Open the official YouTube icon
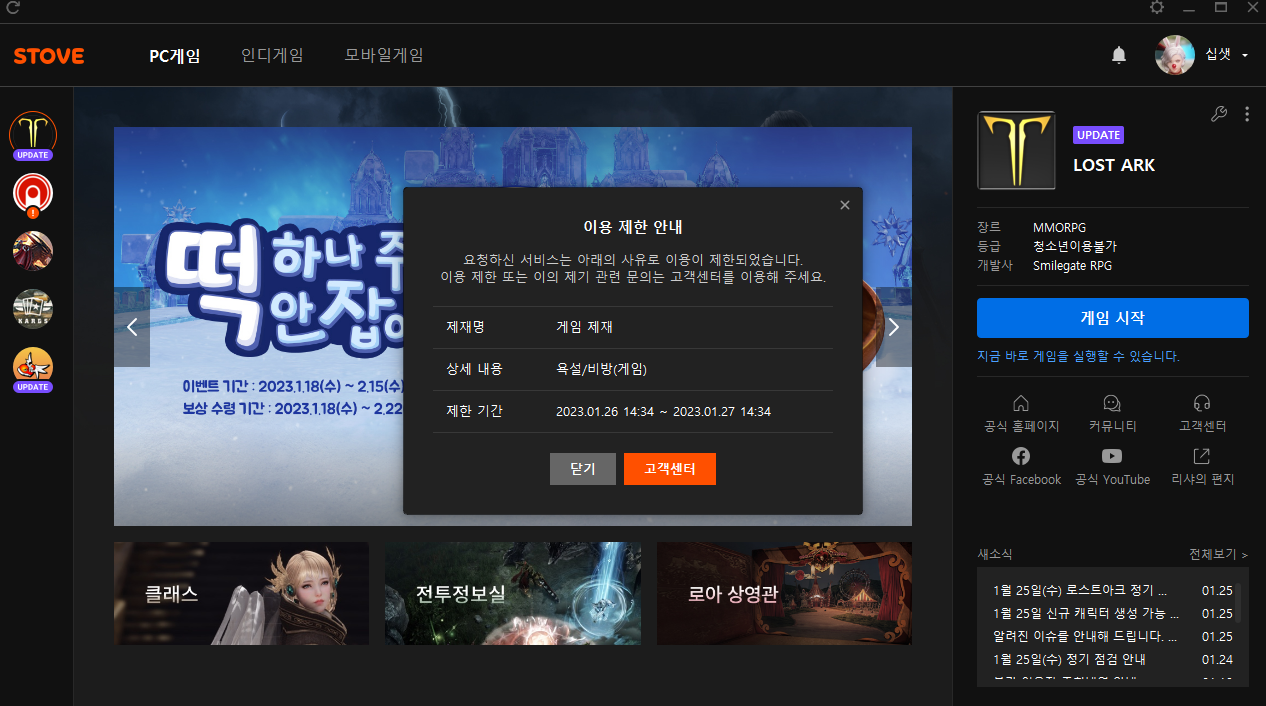Screen dimensions: 1266x706 point(1112,456)
